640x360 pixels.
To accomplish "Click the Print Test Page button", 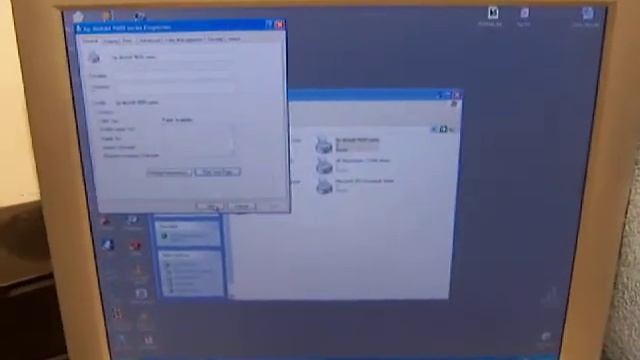I will (x=218, y=172).
